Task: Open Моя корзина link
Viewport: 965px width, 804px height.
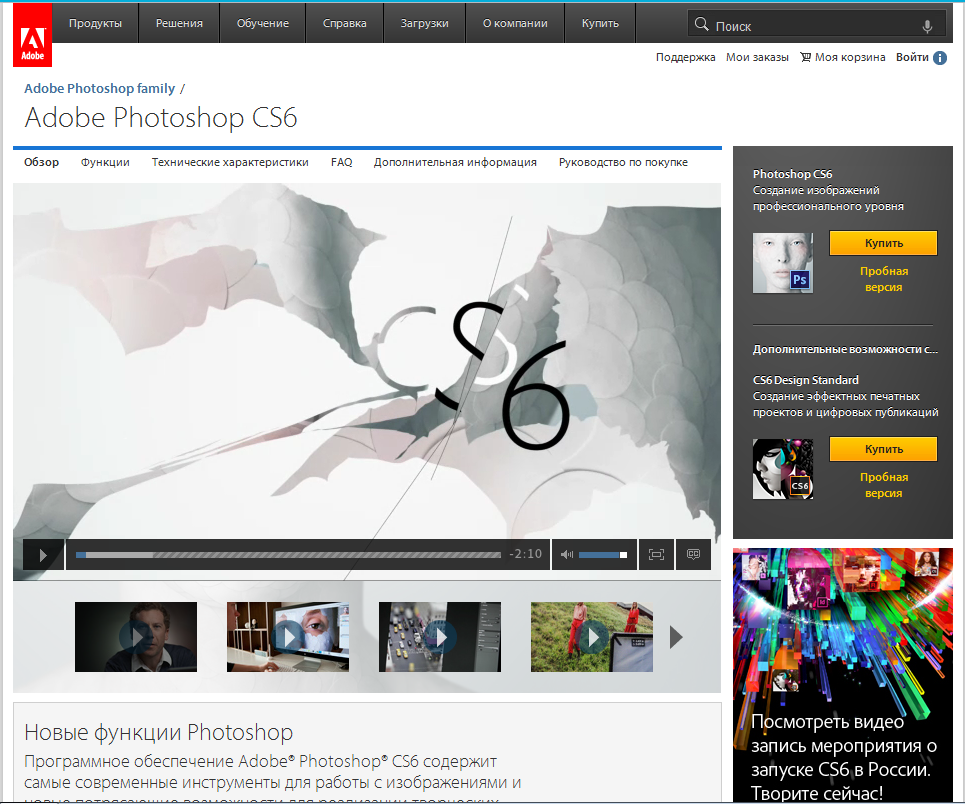Action: [850, 57]
